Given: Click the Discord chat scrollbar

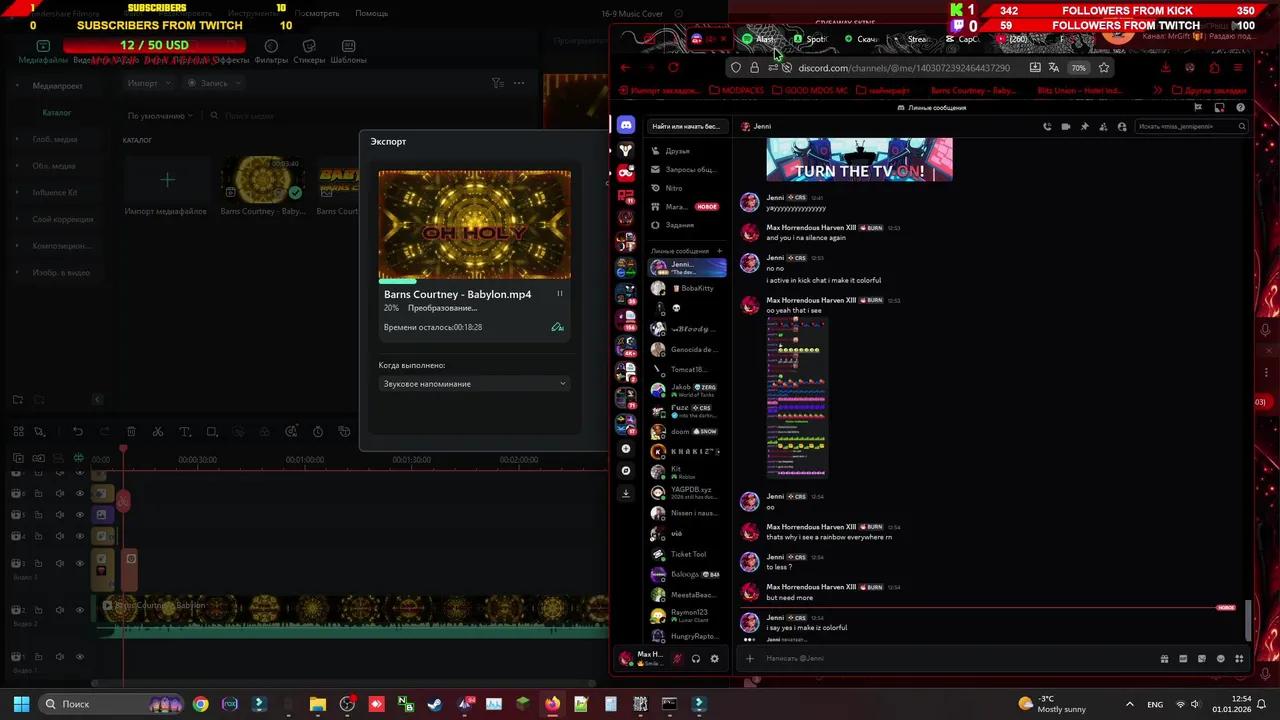Looking at the screenshot, I should [1247, 621].
